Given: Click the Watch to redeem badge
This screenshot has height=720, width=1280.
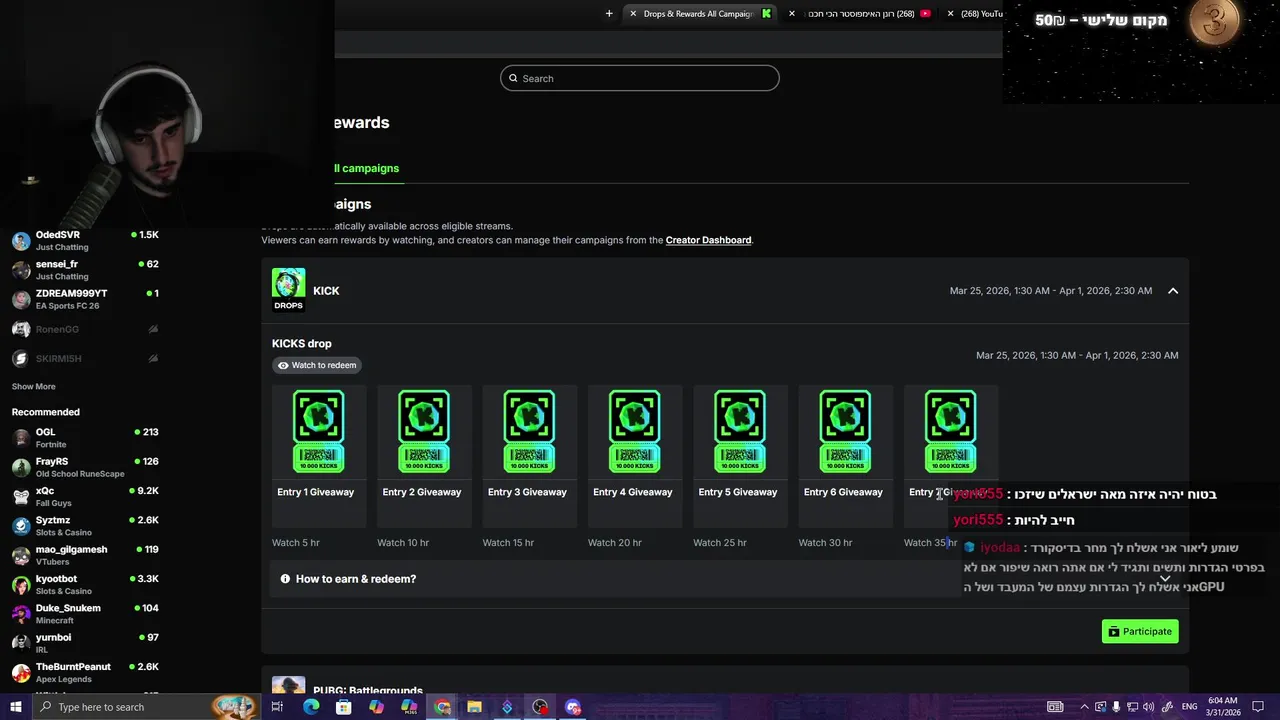Looking at the screenshot, I should coord(318,365).
